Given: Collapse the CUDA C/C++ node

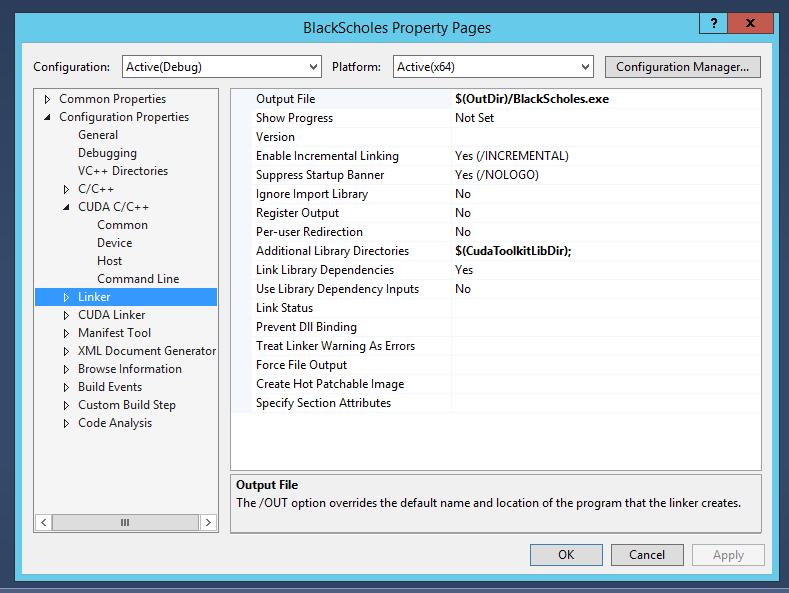Looking at the screenshot, I should (x=66, y=207).
